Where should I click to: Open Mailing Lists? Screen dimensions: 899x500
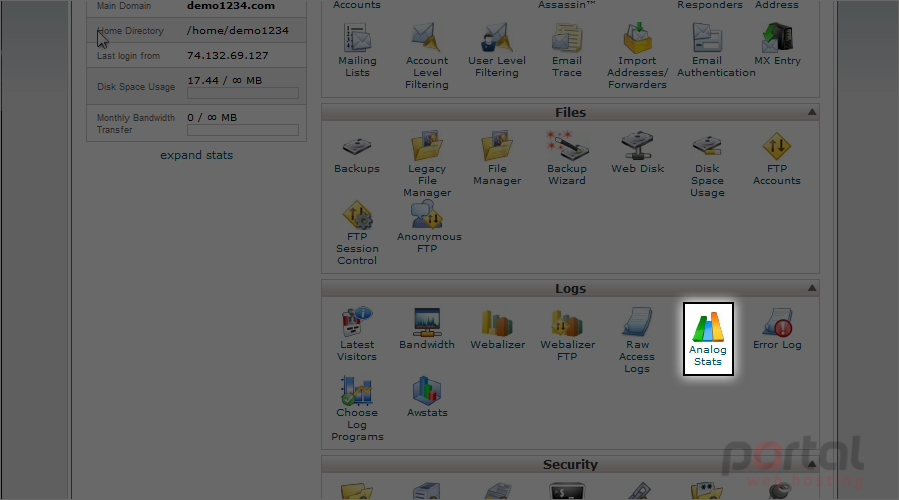[x=357, y=50]
